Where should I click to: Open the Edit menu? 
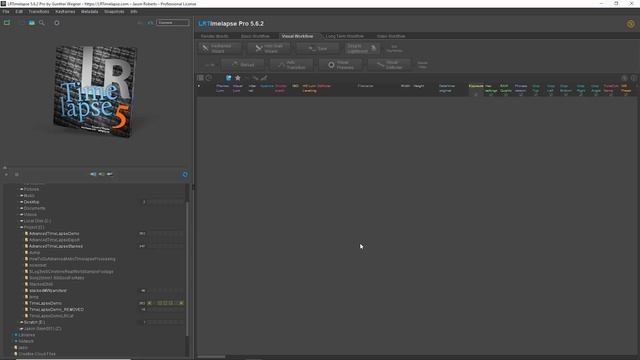tap(19, 11)
